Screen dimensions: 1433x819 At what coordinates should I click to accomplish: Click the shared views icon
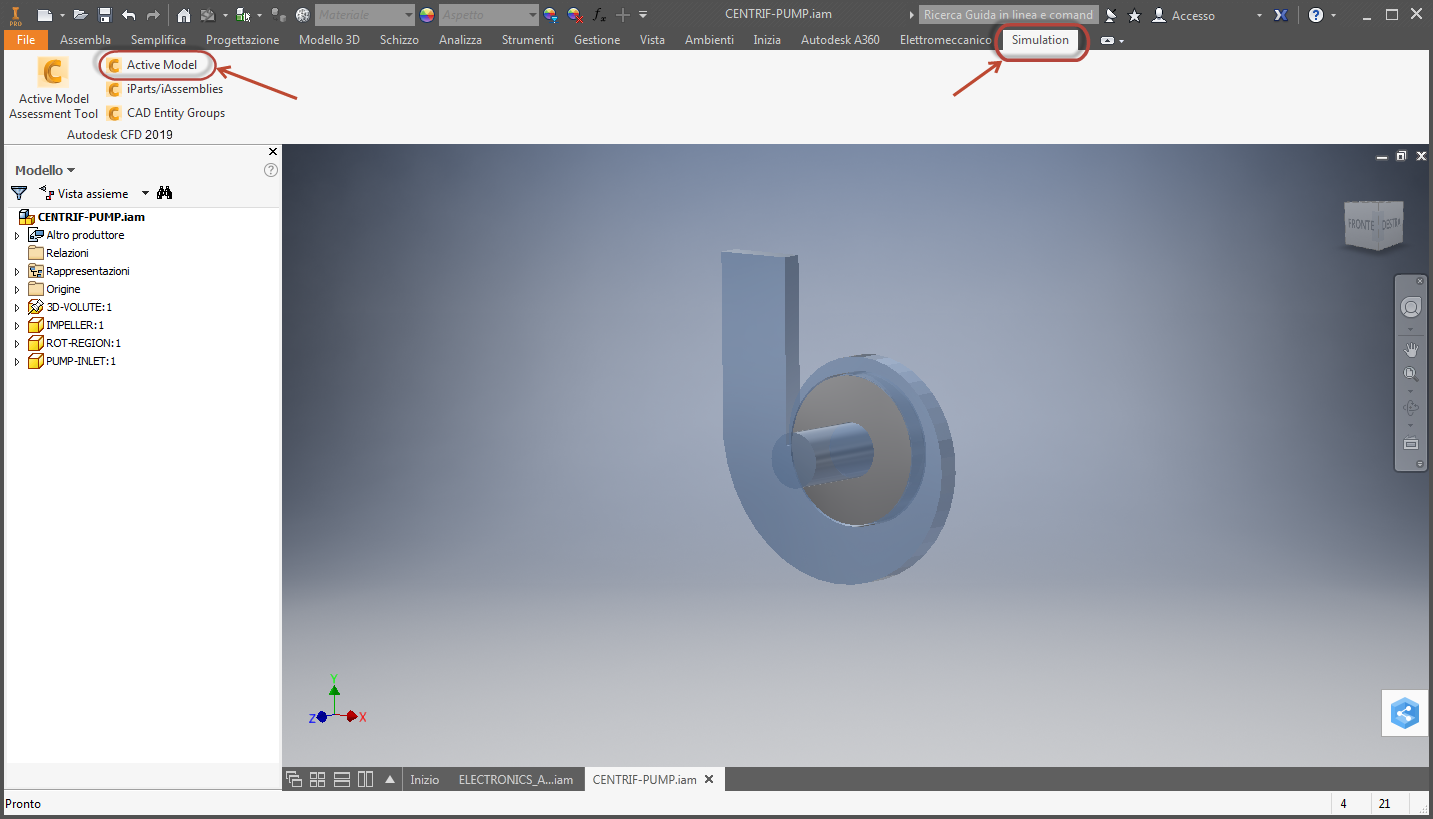point(1405,713)
